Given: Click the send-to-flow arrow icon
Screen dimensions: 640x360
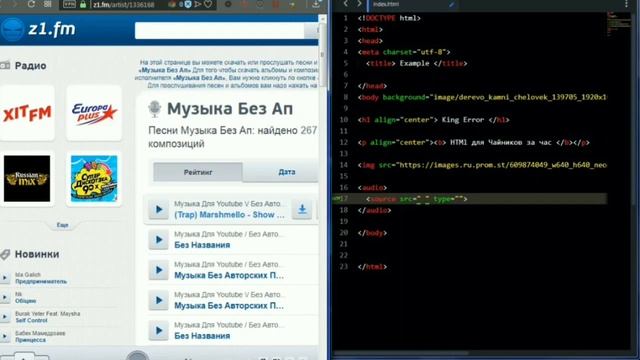Looking at the screenshot, I should 198,4.
